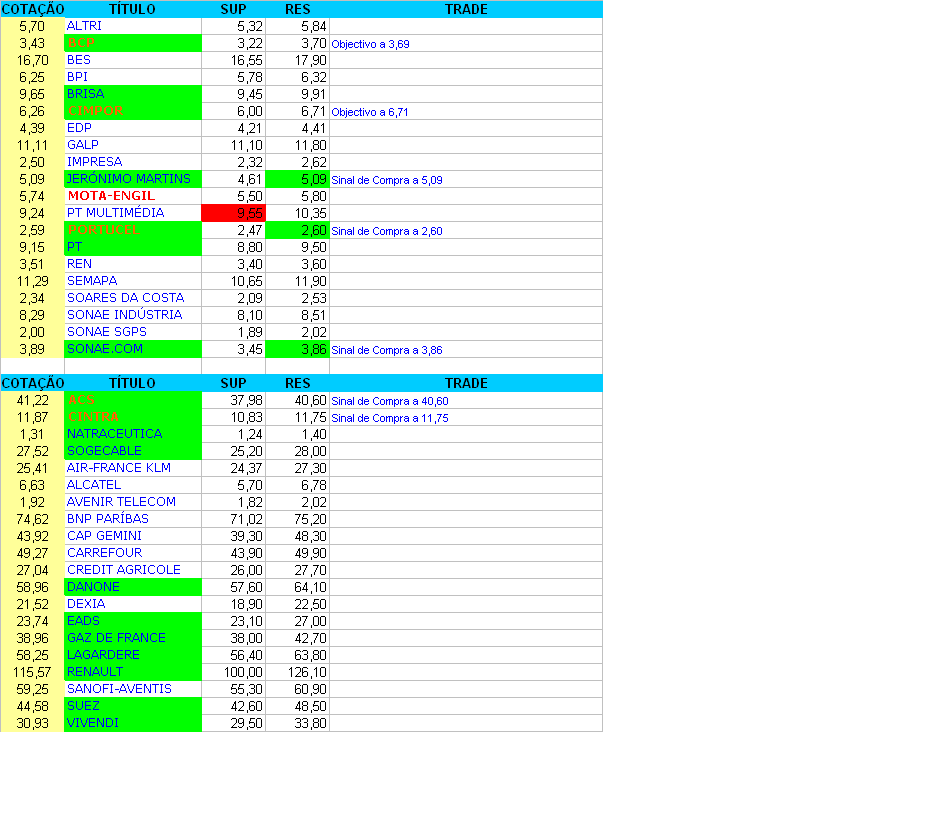Select the DANONE title cell
Image resolution: width=945 pixels, height=821 pixels.
pos(133,587)
